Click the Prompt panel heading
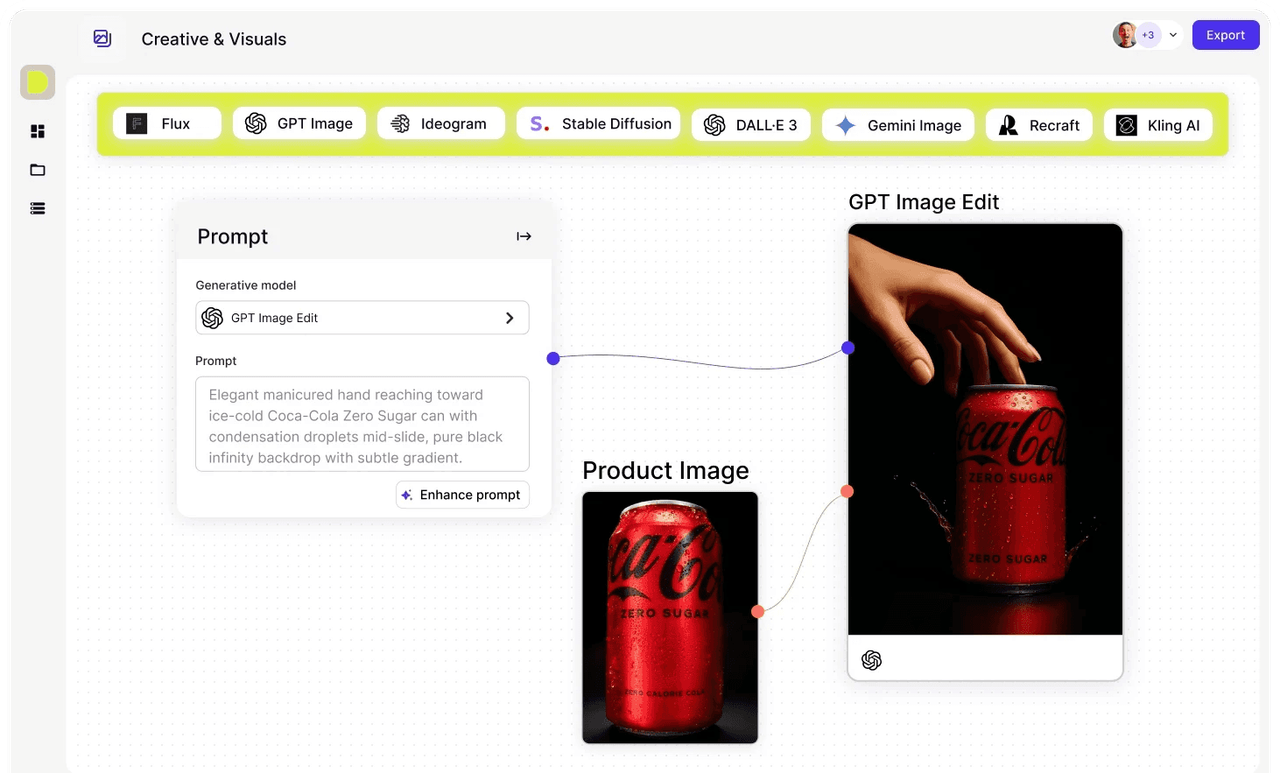Screen dimensions: 1280x773 point(233,236)
